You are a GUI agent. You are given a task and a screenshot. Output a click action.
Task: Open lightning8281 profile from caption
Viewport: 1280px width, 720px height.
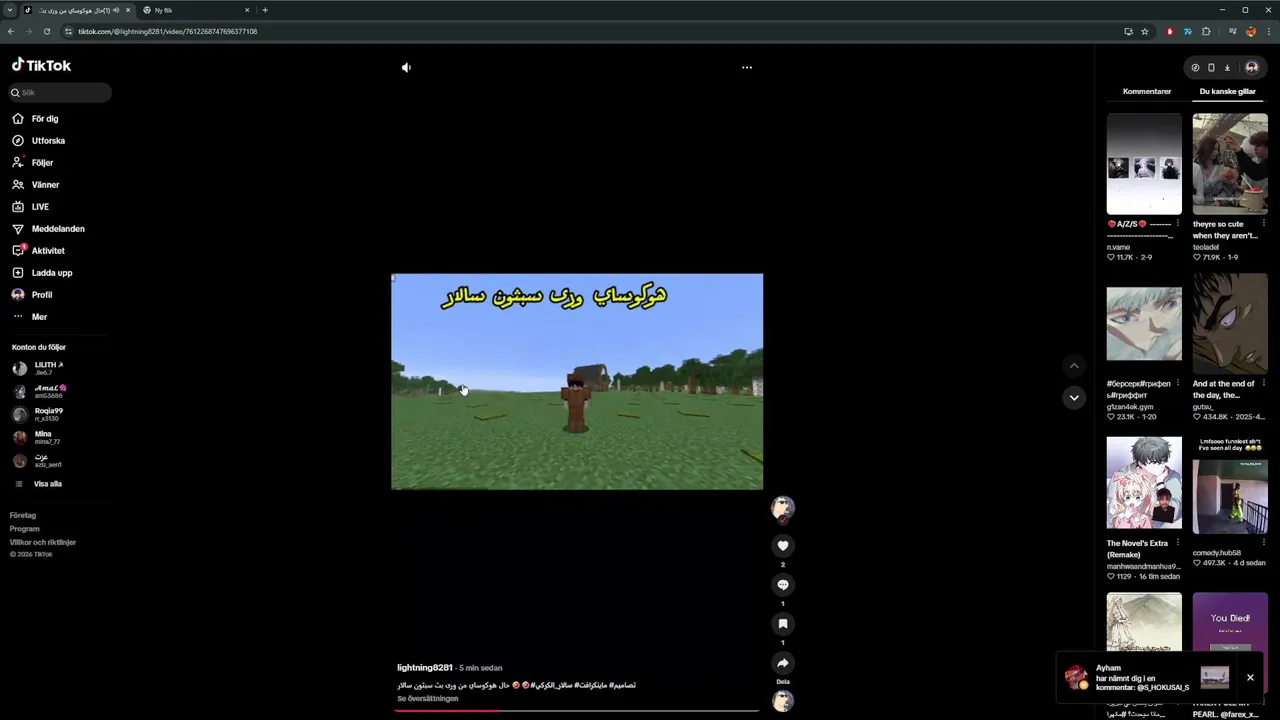[425, 667]
